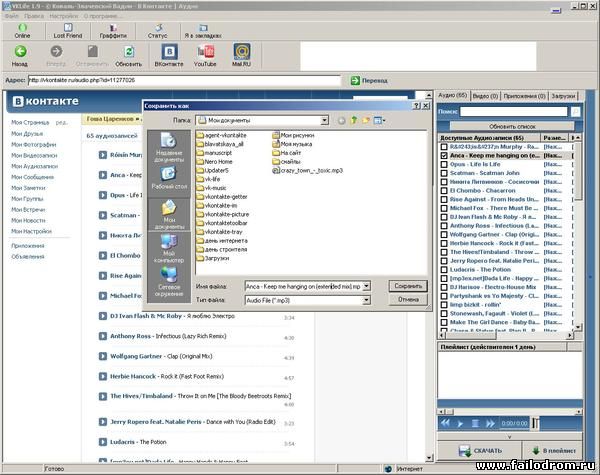Play the Herbie Hancock track on the page
The height and width of the screenshot is (475, 600).
(x=103, y=376)
